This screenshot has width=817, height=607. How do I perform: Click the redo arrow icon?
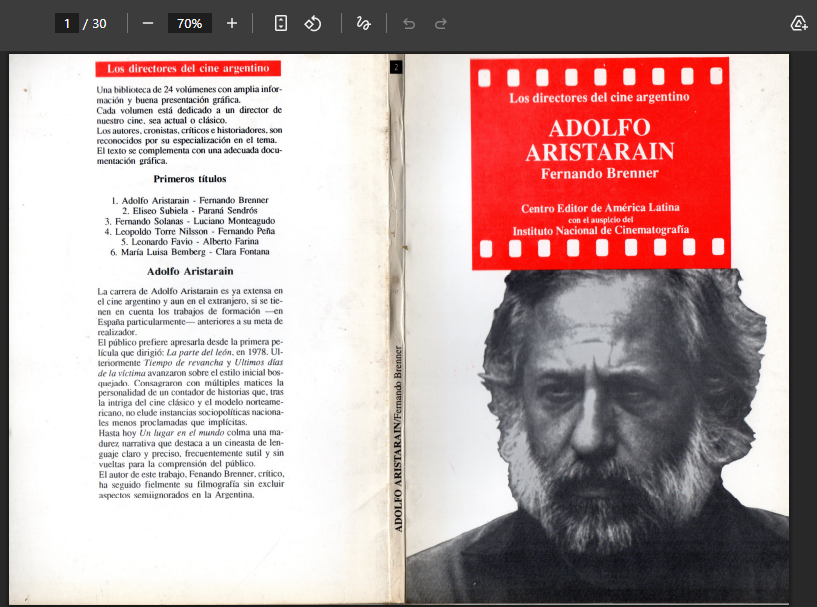tap(441, 23)
